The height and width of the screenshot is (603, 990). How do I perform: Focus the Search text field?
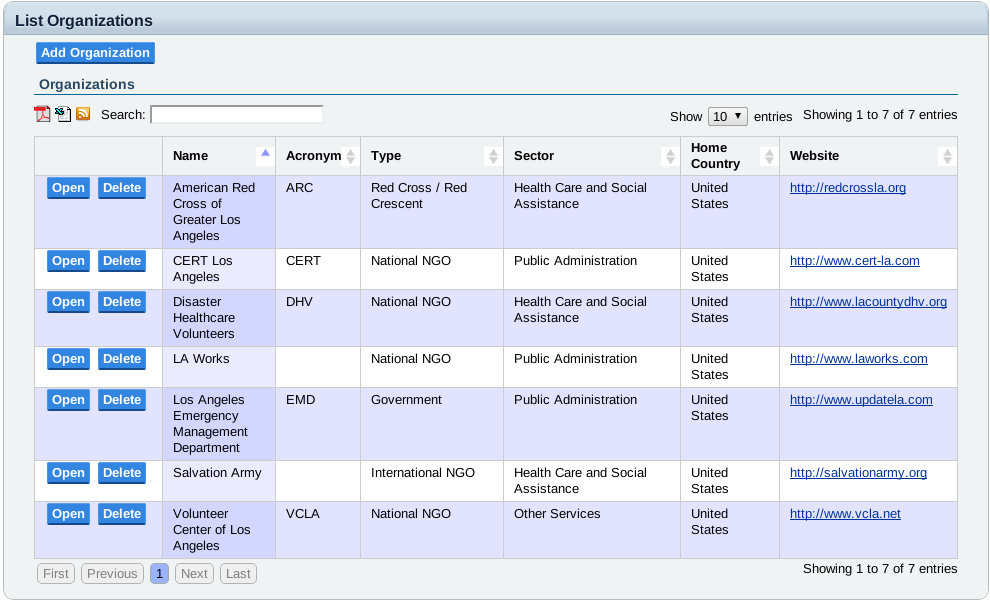(236, 115)
